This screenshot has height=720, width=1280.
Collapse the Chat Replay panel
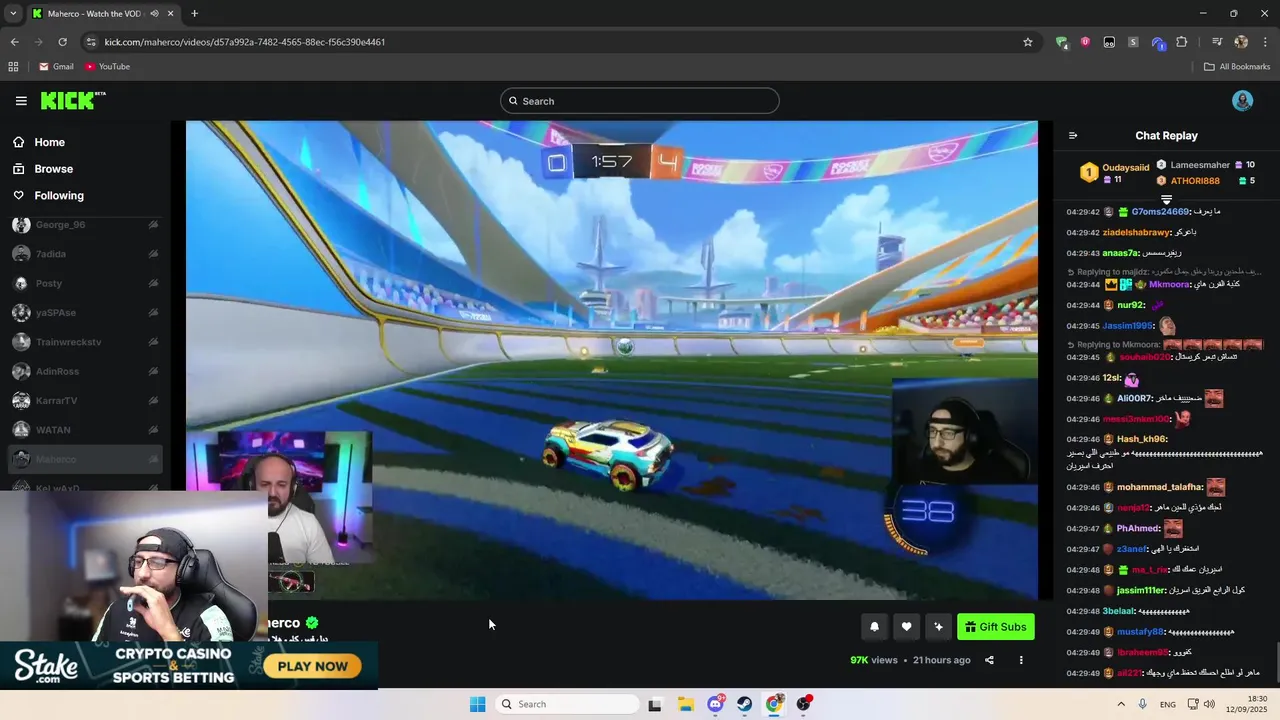point(1073,136)
